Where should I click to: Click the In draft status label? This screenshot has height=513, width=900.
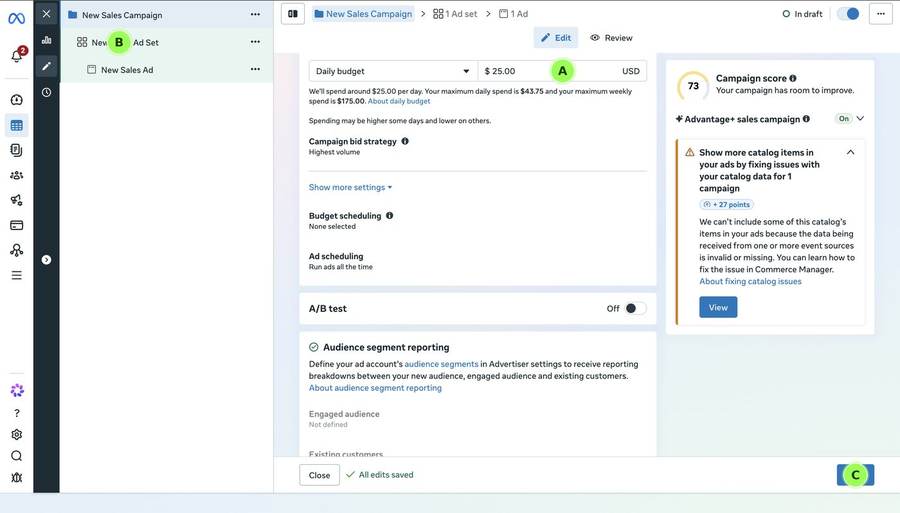point(802,14)
